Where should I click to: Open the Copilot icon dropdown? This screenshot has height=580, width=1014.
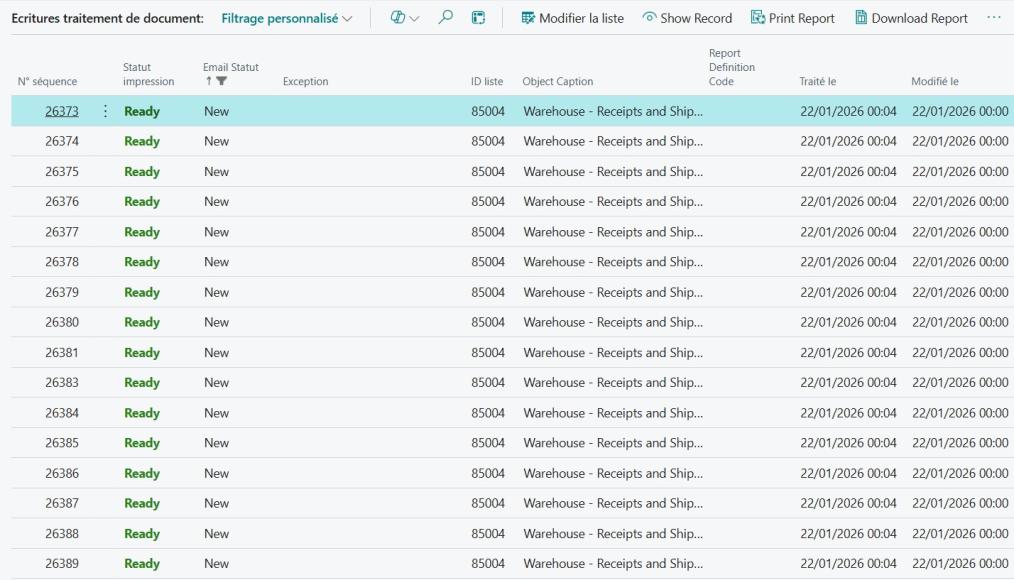coord(404,18)
